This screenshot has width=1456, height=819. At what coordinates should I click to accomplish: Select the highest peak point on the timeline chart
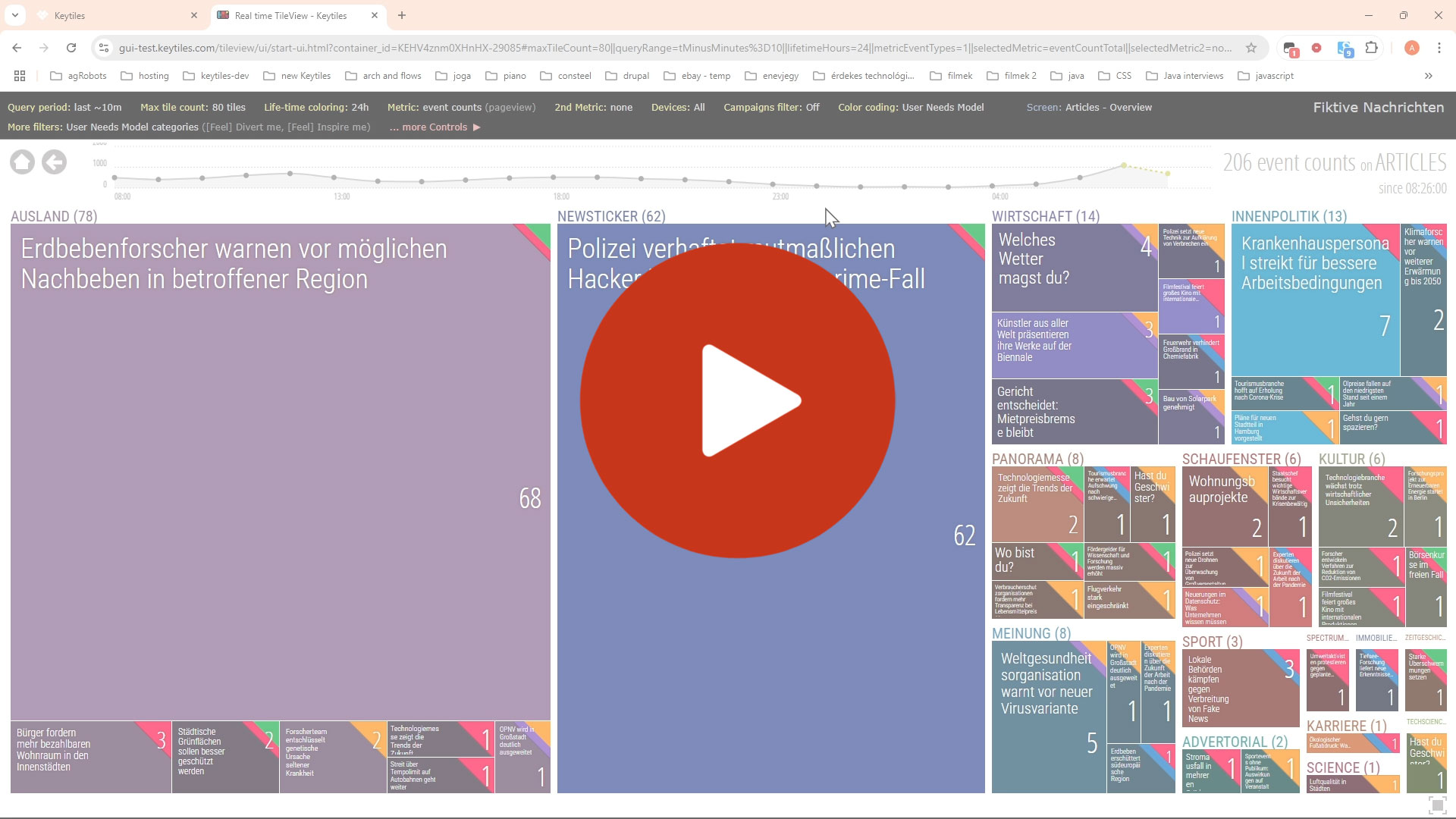tap(1124, 165)
